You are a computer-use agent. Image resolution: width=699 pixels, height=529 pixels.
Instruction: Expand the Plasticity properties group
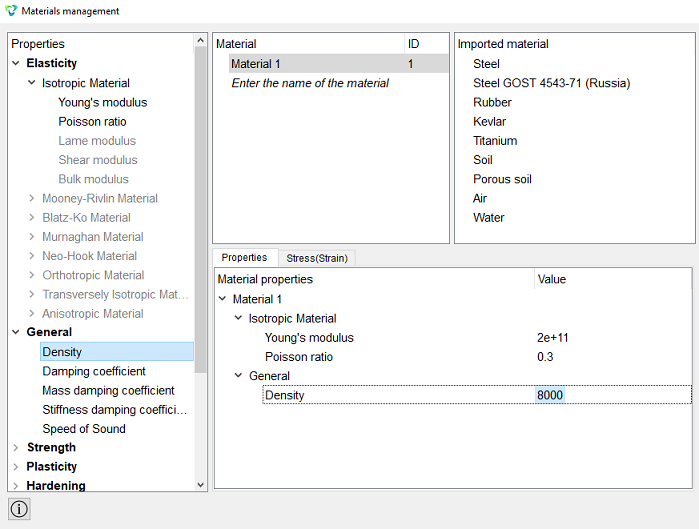tap(16, 467)
